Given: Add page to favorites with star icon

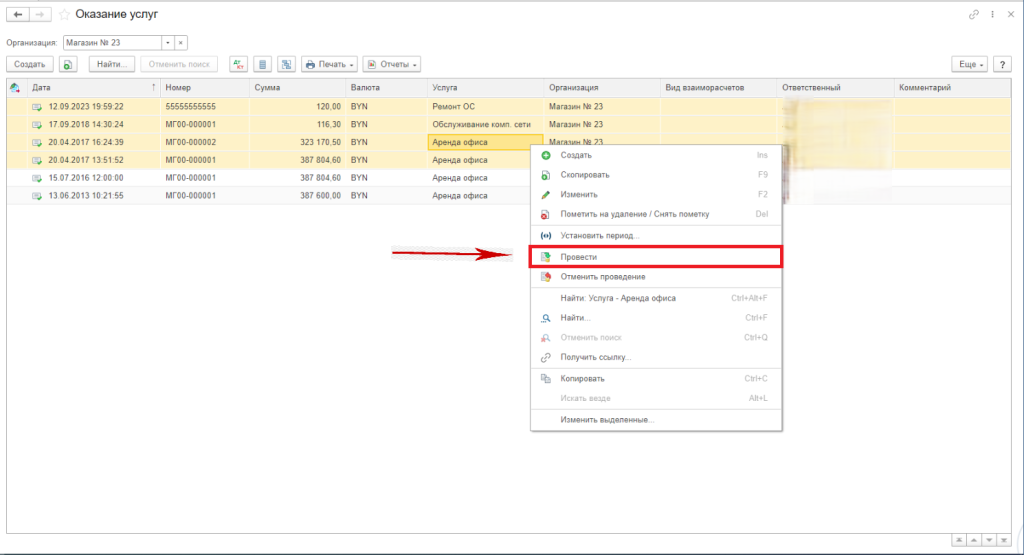Looking at the screenshot, I should coord(65,15).
